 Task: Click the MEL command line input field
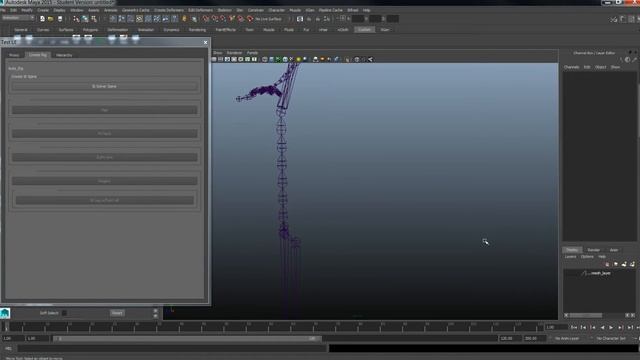tap(172, 349)
